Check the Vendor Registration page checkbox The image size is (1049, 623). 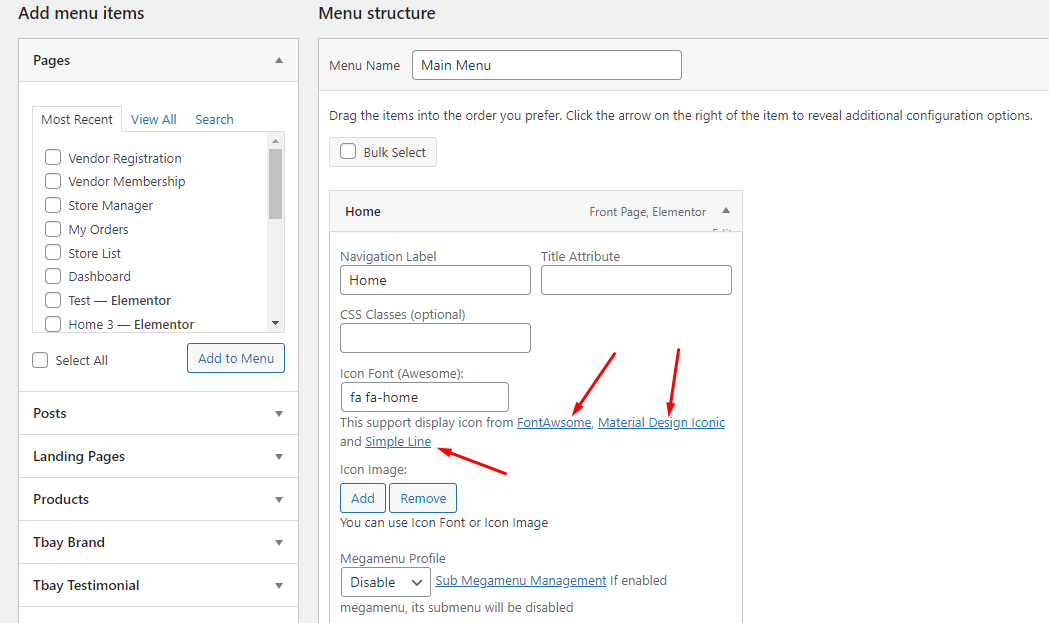click(53, 157)
